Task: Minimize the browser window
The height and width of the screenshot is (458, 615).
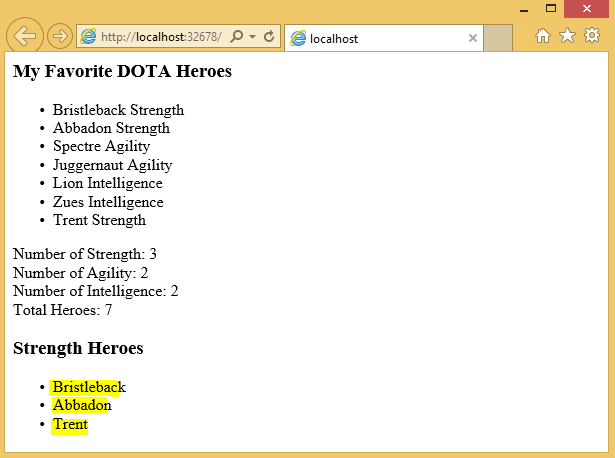Action: (x=524, y=9)
